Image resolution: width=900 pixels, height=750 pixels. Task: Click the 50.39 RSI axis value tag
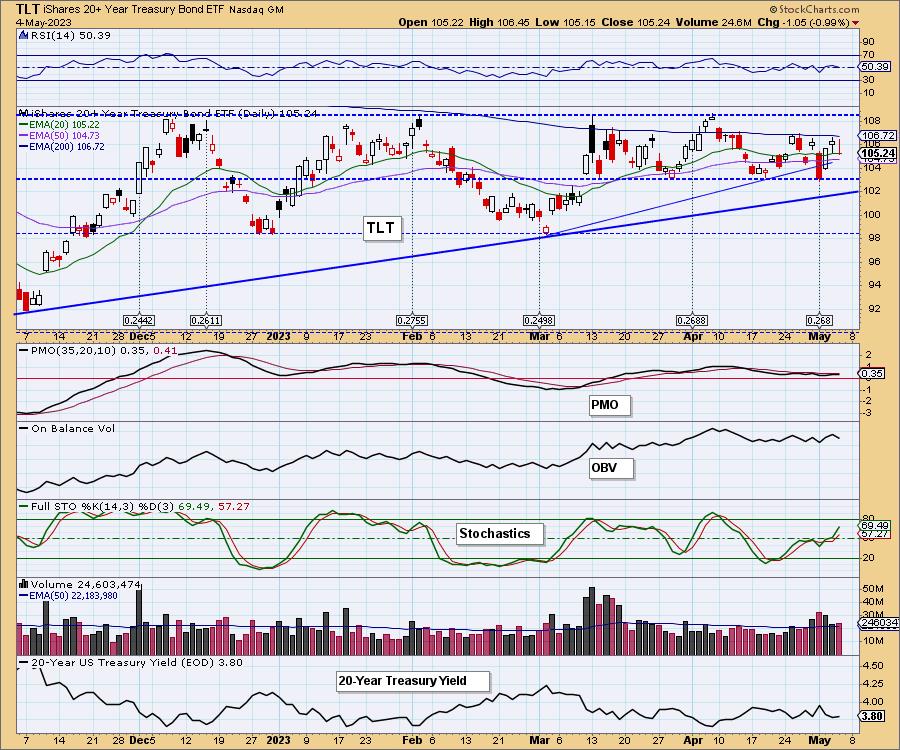tap(875, 67)
